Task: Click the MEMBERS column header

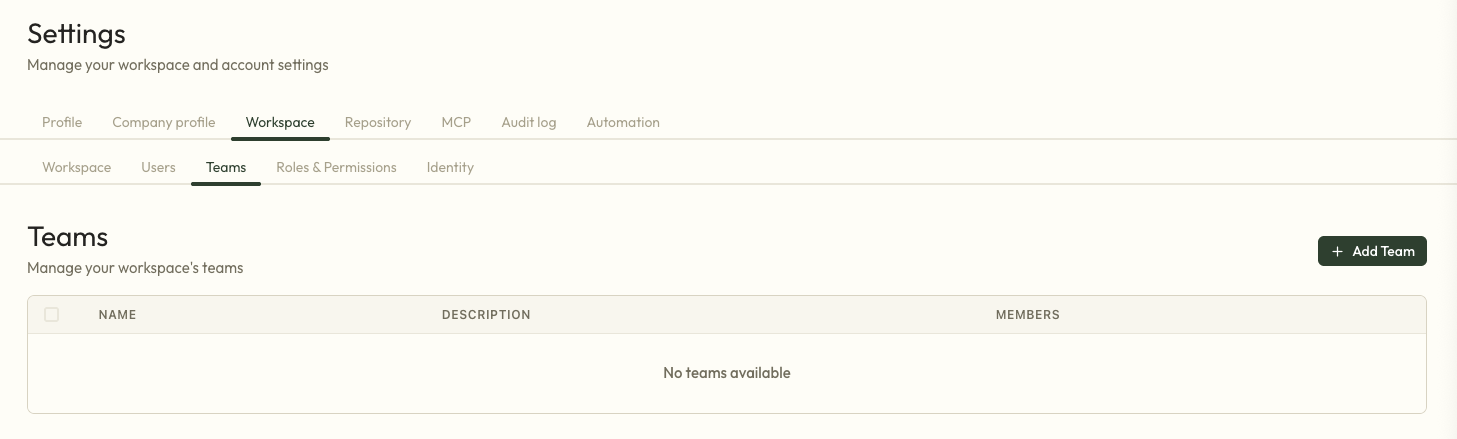Action: click(1027, 315)
